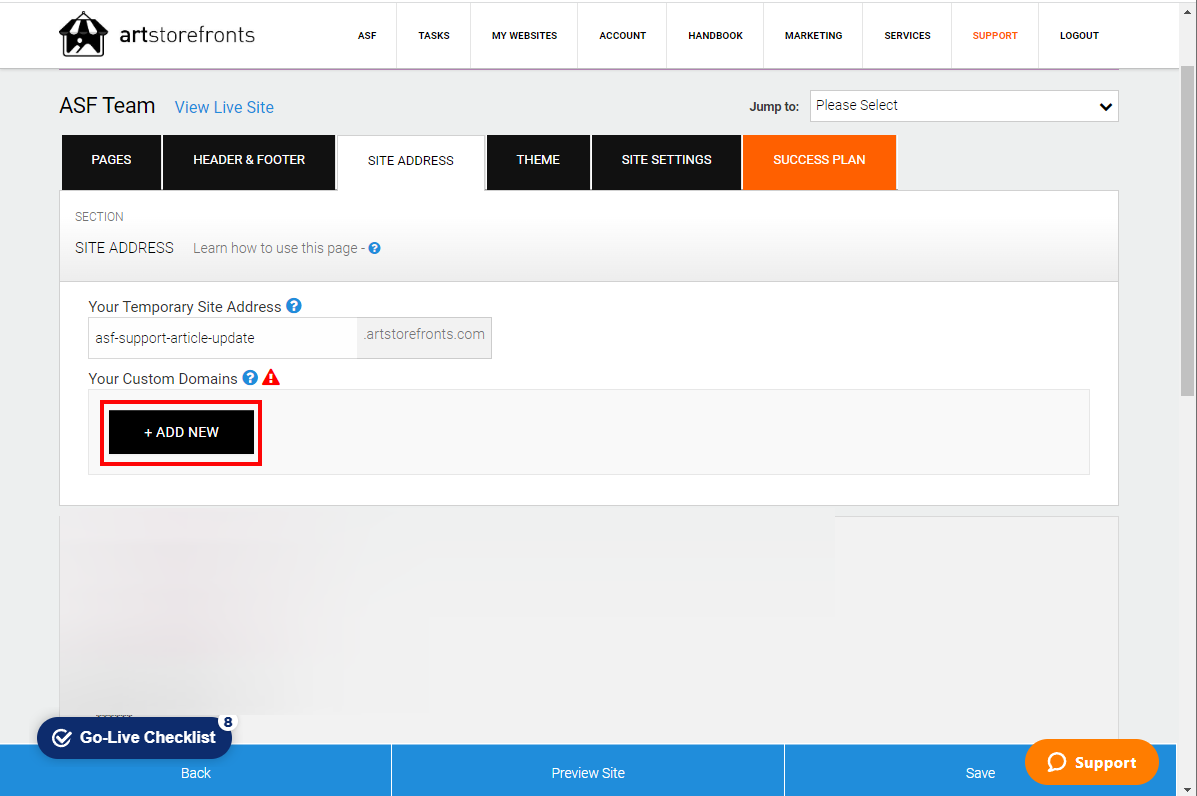Go to the Site Settings tab
This screenshot has width=1197, height=796.
[x=666, y=162]
